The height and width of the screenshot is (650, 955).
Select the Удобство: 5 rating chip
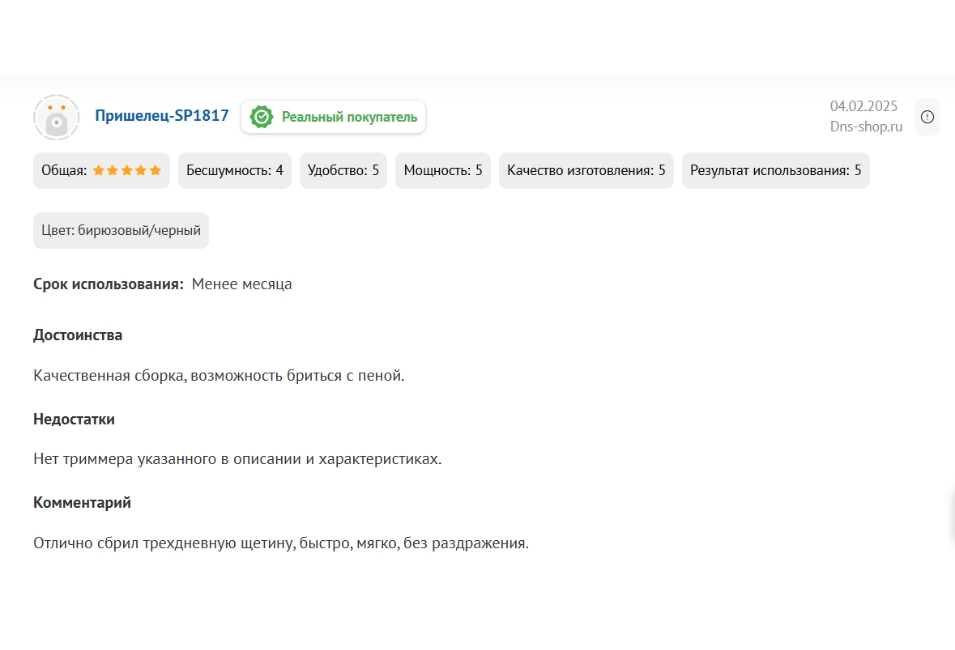click(x=343, y=171)
